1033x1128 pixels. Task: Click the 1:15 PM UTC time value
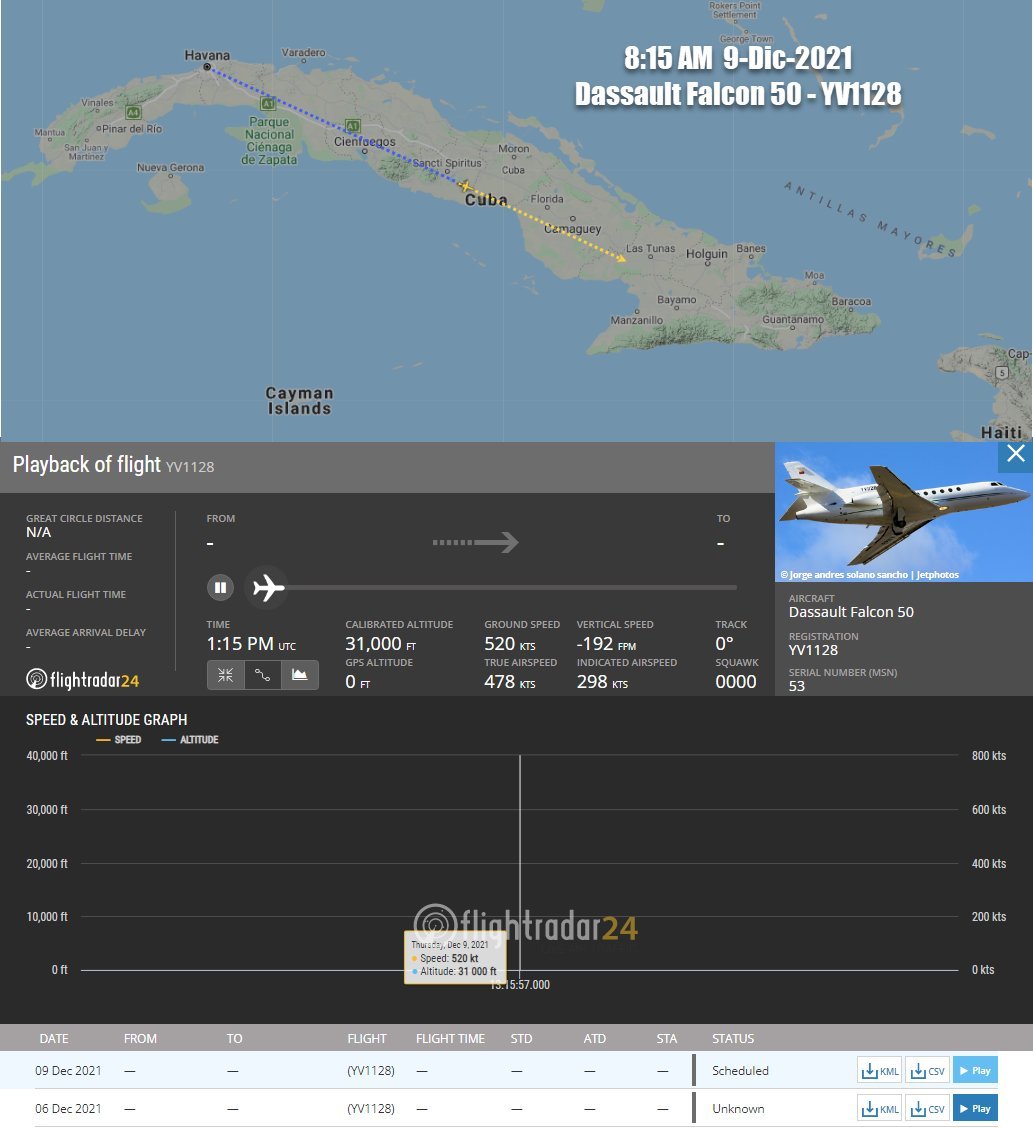pyautogui.click(x=251, y=644)
